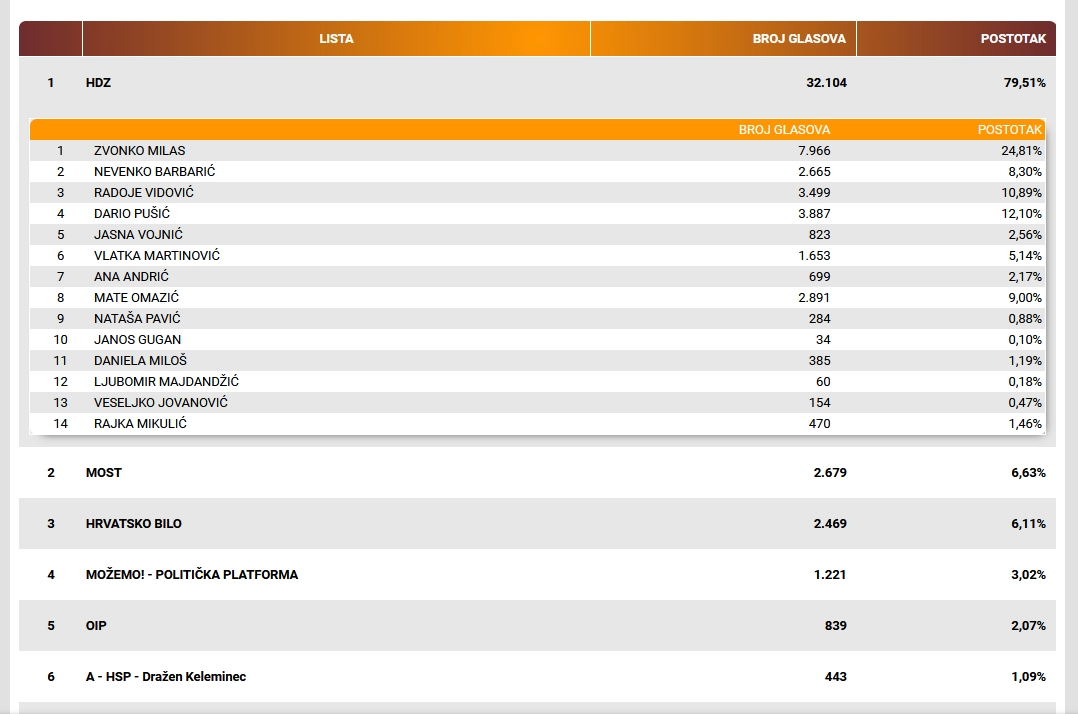Image resolution: width=1078 pixels, height=714 pixels.
Task: Click the 699 votes cell
Action: tap(820, 276)
